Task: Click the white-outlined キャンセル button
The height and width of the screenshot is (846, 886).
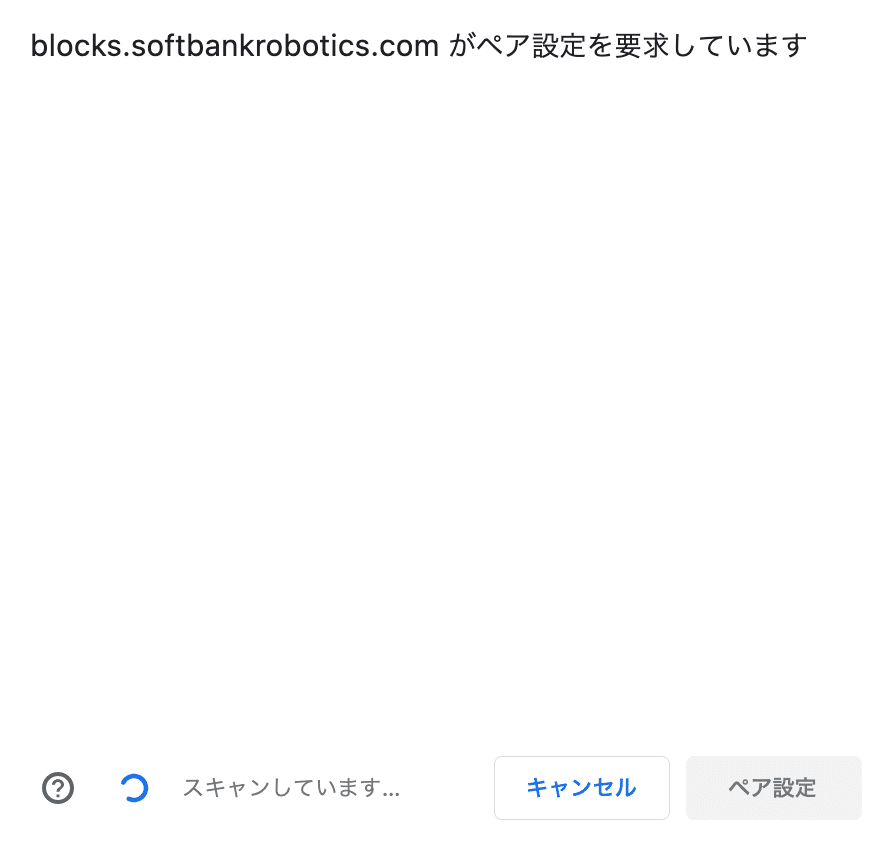Action: [581, 788]
